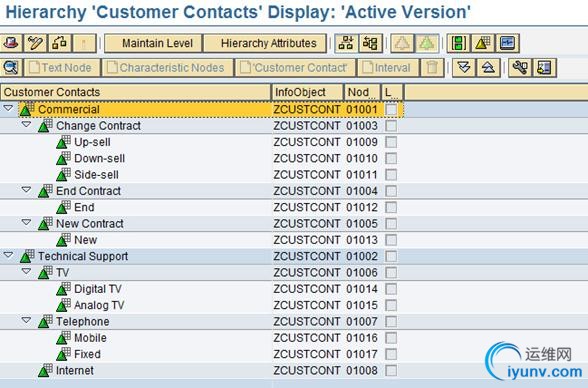This screenshot has height=388, width=588.
Task: Click the L column header
Action: pyautogui.click(x=392, y=92)
